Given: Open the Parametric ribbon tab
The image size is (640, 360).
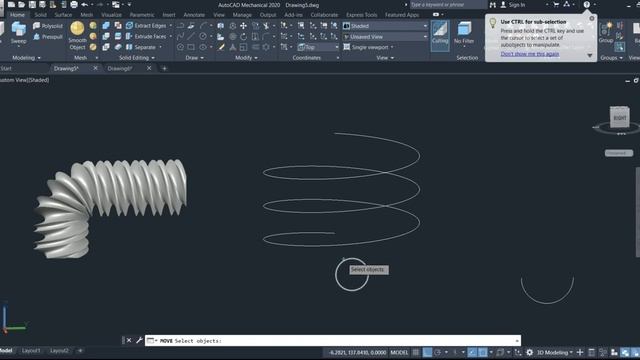Looking at the screenshot, I should coord(142,15).
